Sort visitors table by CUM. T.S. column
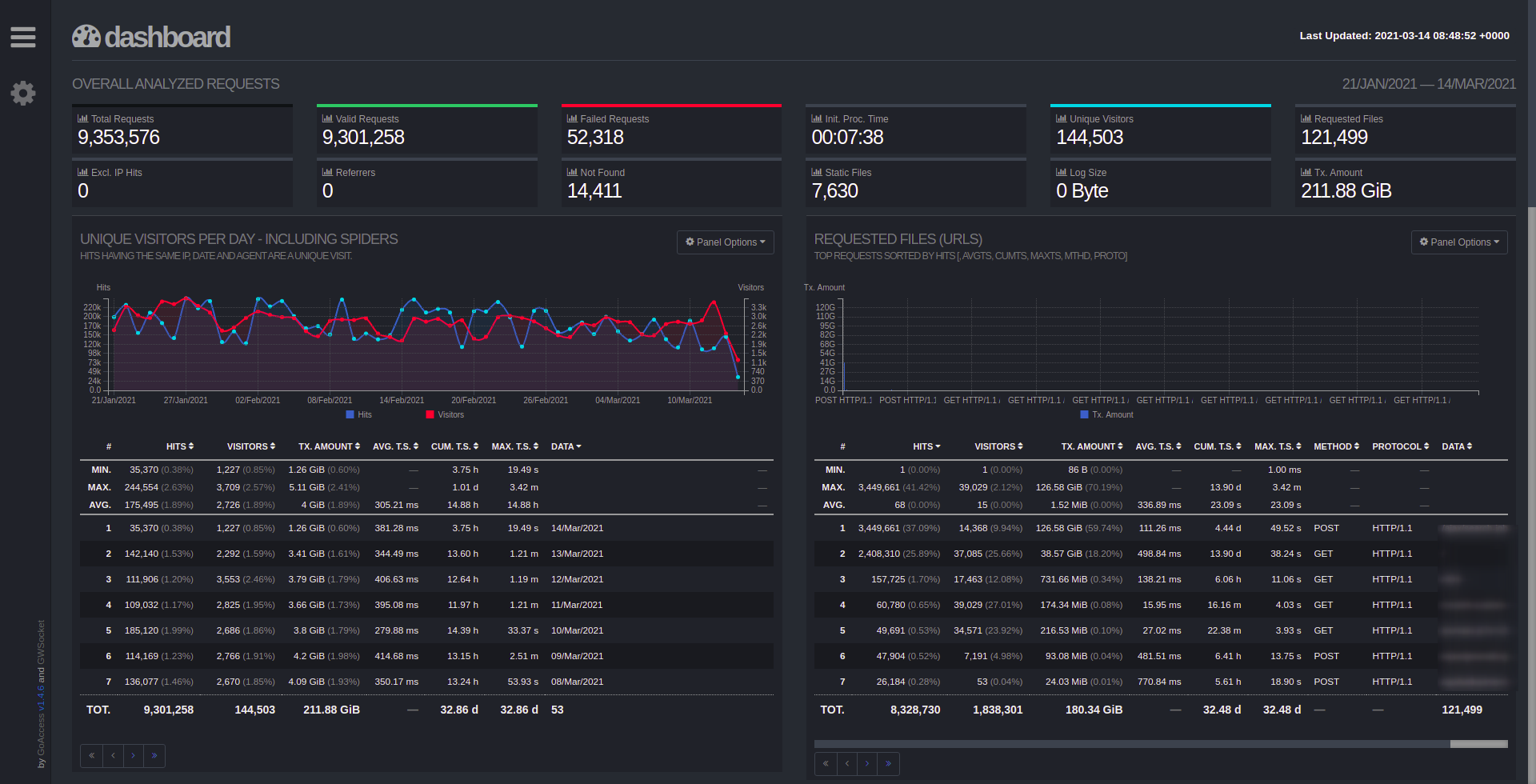Viewport: 1536px width, 784px height. point(455,446)
